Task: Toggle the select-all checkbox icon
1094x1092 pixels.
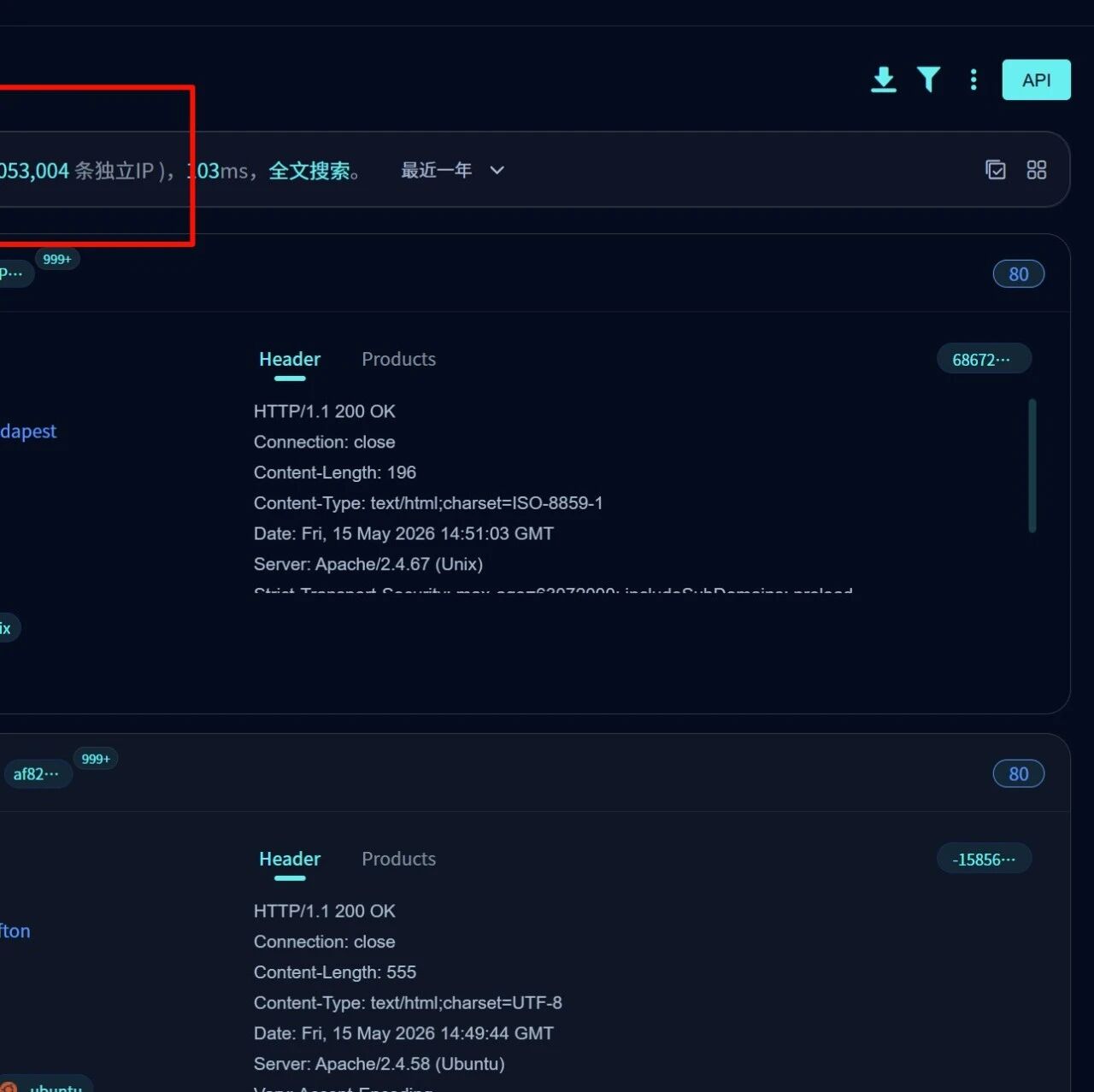Action: point(996,170)
